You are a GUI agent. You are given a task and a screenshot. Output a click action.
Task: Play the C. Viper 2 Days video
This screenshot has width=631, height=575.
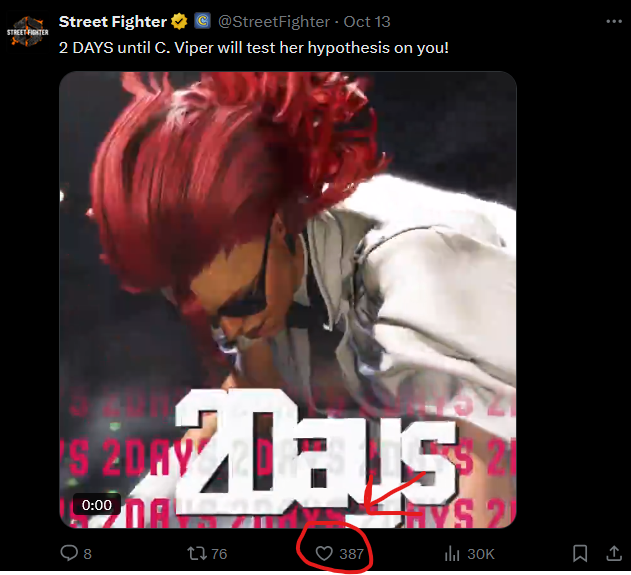(288, 300)
